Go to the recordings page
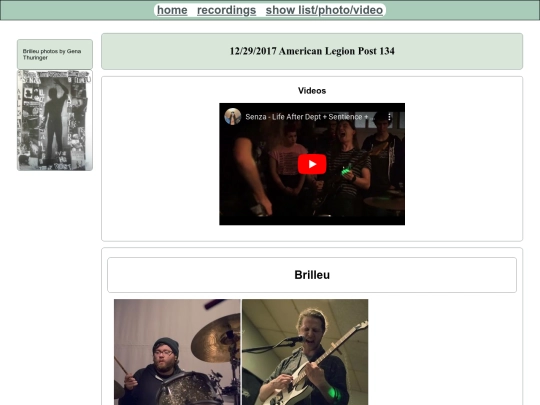Viewport: 540px width, 405px height. [x=226, y=10]
